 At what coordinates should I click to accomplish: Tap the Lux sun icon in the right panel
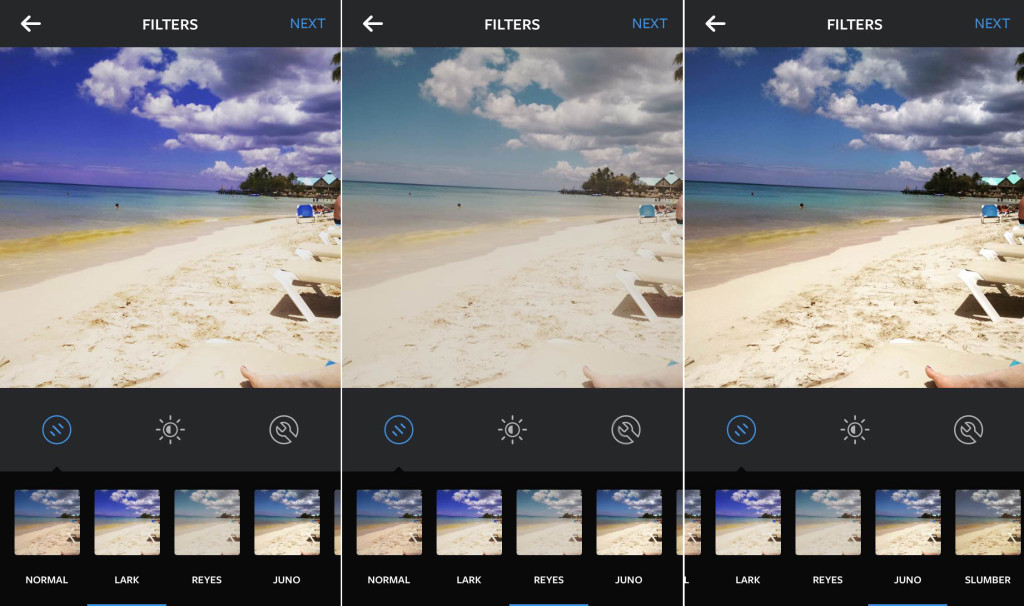tap(855, 430)
